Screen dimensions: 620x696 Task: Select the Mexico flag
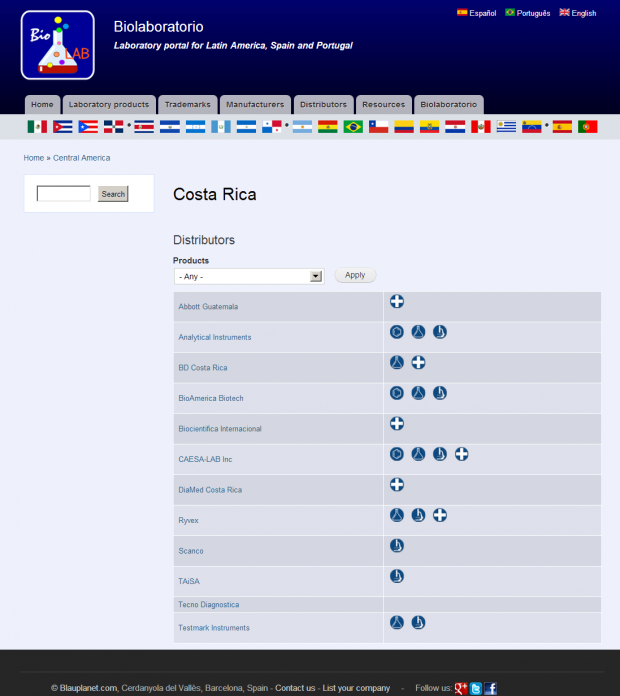click(x=37, y=127)
